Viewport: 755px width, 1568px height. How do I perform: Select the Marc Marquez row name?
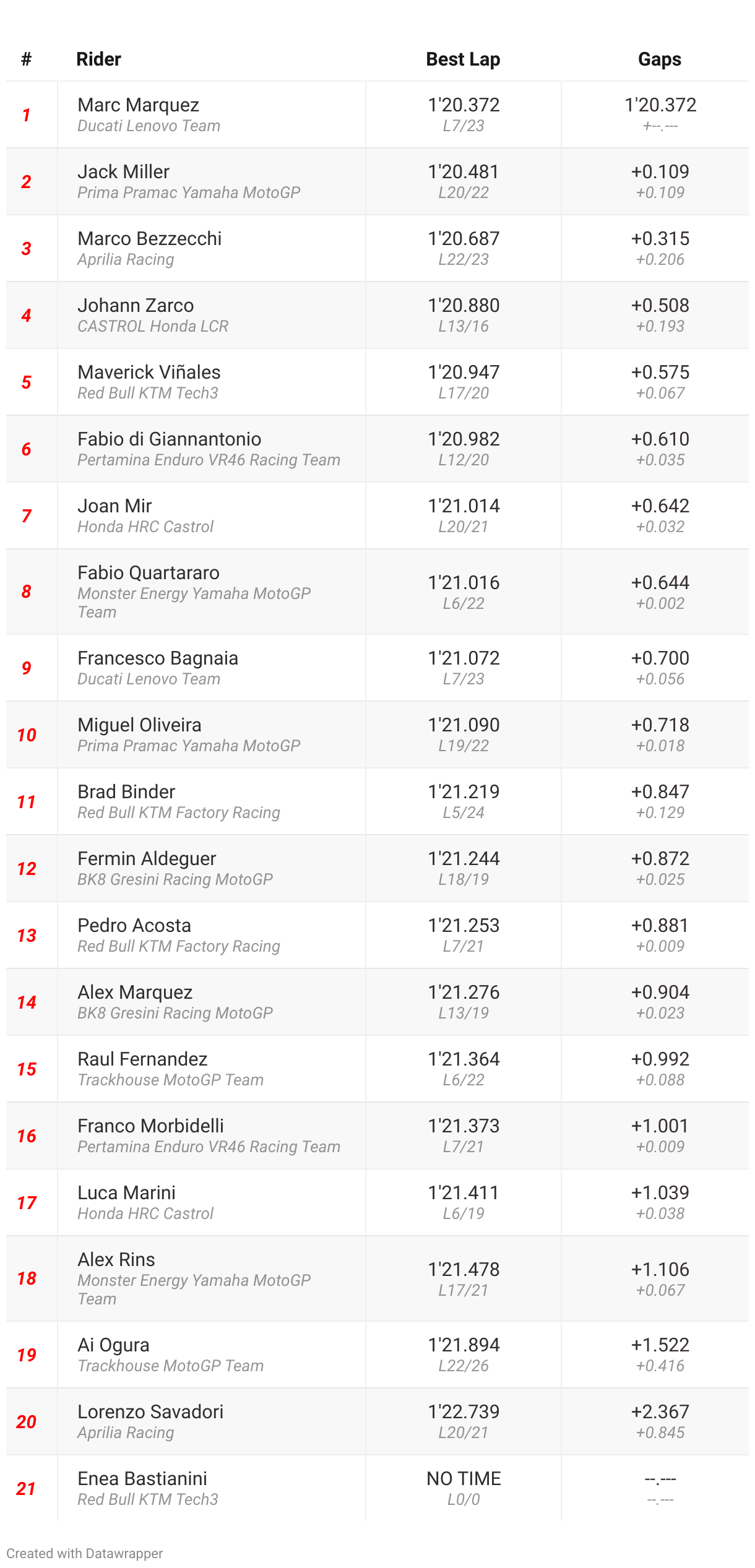pyautogui.click(x=139, y=105)
